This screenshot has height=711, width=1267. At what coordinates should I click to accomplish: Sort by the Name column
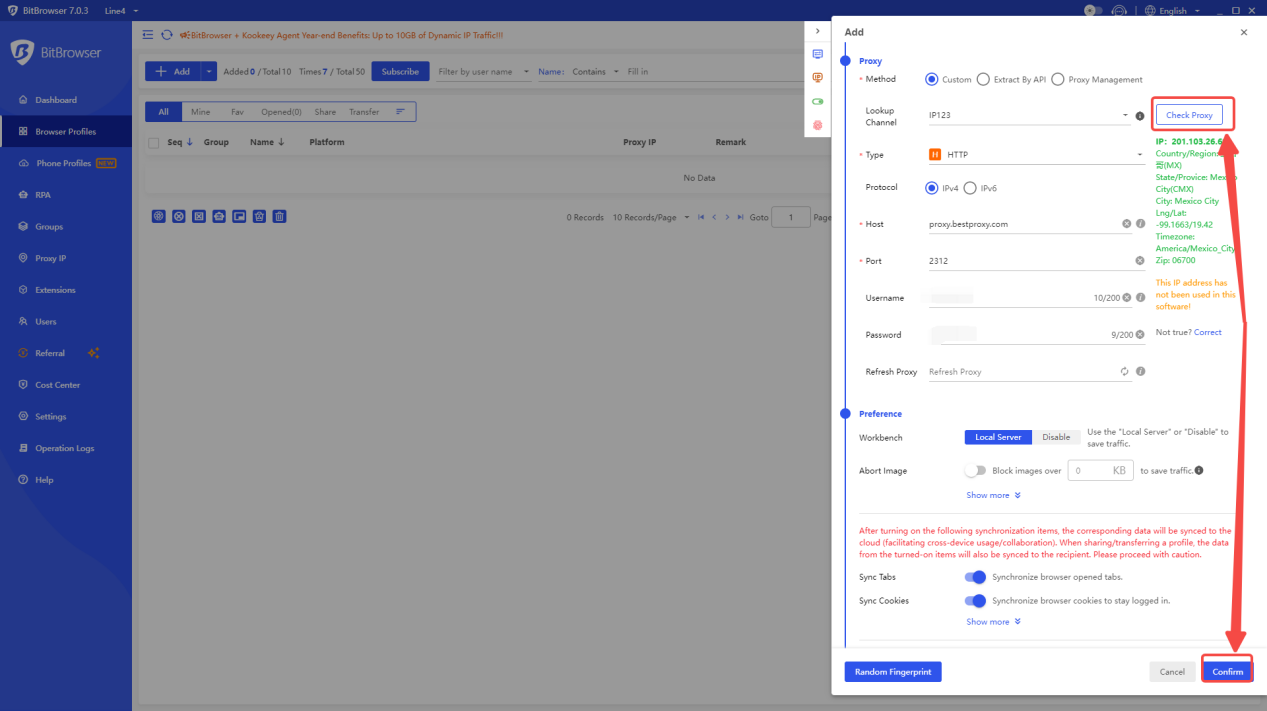267,143
